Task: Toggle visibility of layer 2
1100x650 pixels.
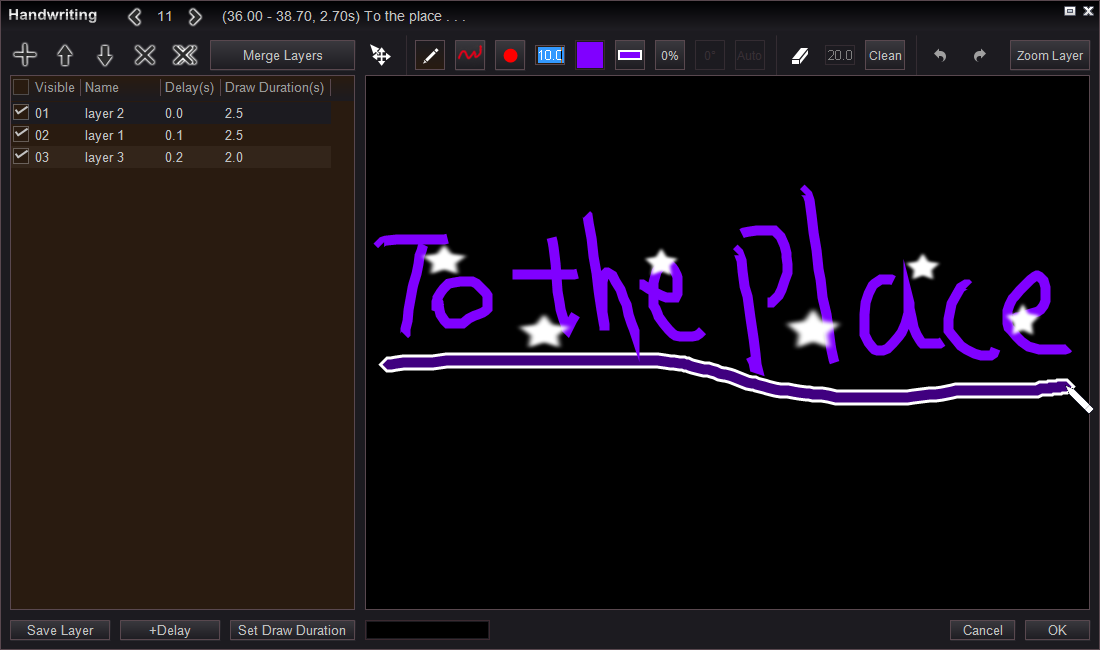Action: [x=21, y=112]
